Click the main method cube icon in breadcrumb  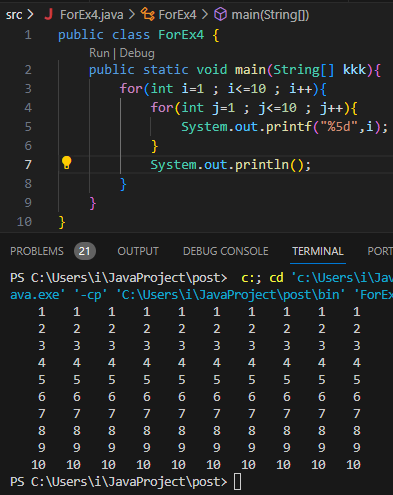point(220,15)
